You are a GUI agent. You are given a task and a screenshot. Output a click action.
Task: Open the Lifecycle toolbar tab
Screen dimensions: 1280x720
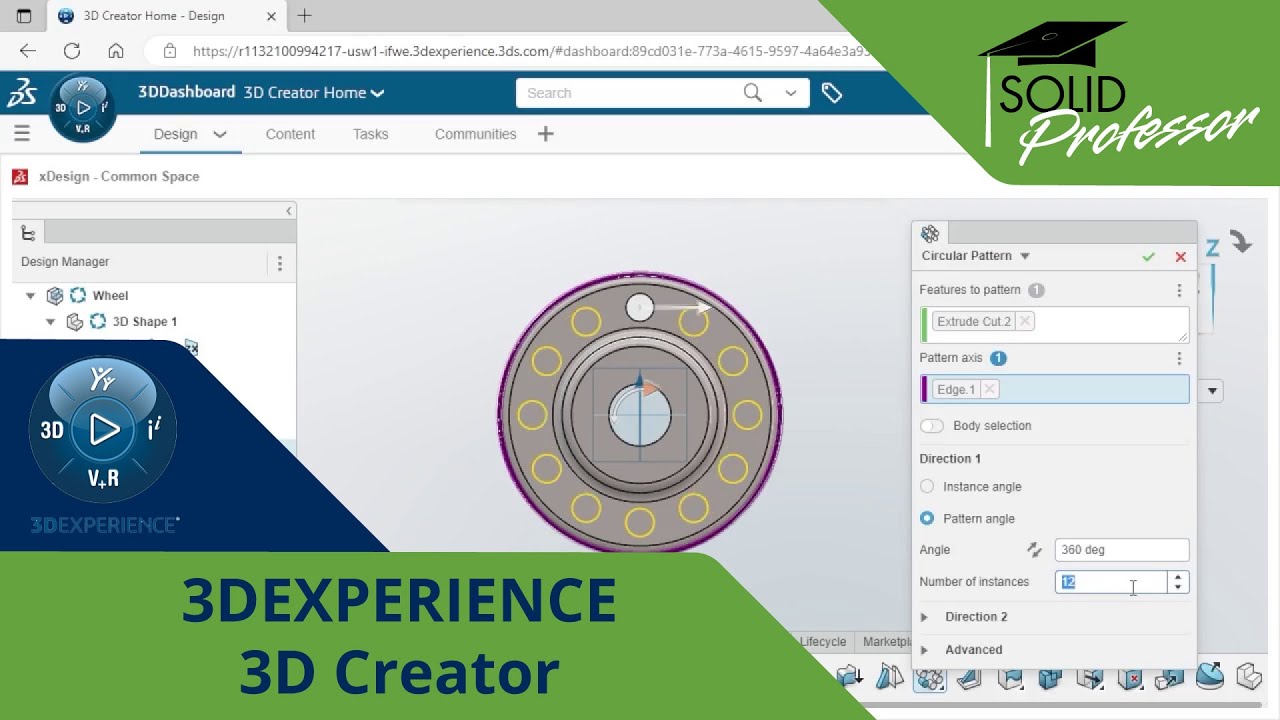(x=823, y=642)
